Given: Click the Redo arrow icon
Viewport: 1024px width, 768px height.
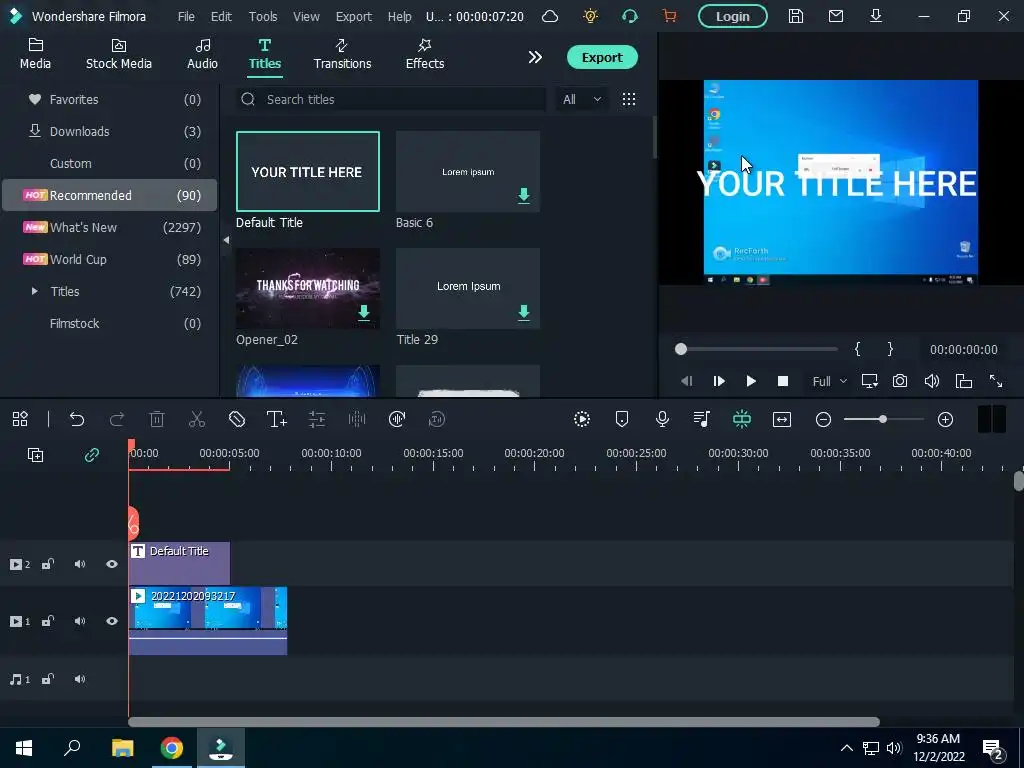Looking at the screenshot, I should tap(117, 419).
